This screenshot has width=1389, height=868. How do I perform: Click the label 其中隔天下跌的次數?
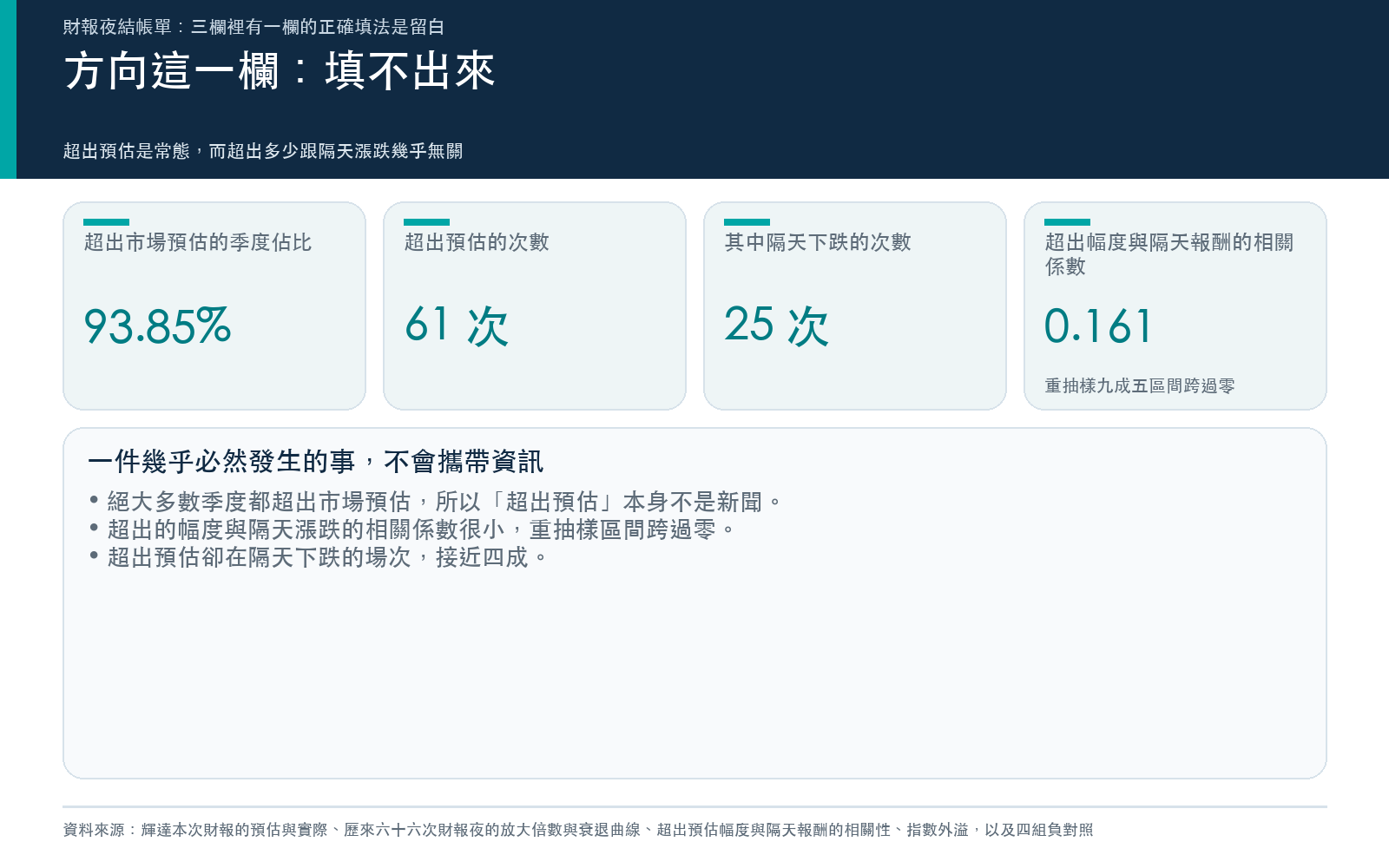coord(818,242)
